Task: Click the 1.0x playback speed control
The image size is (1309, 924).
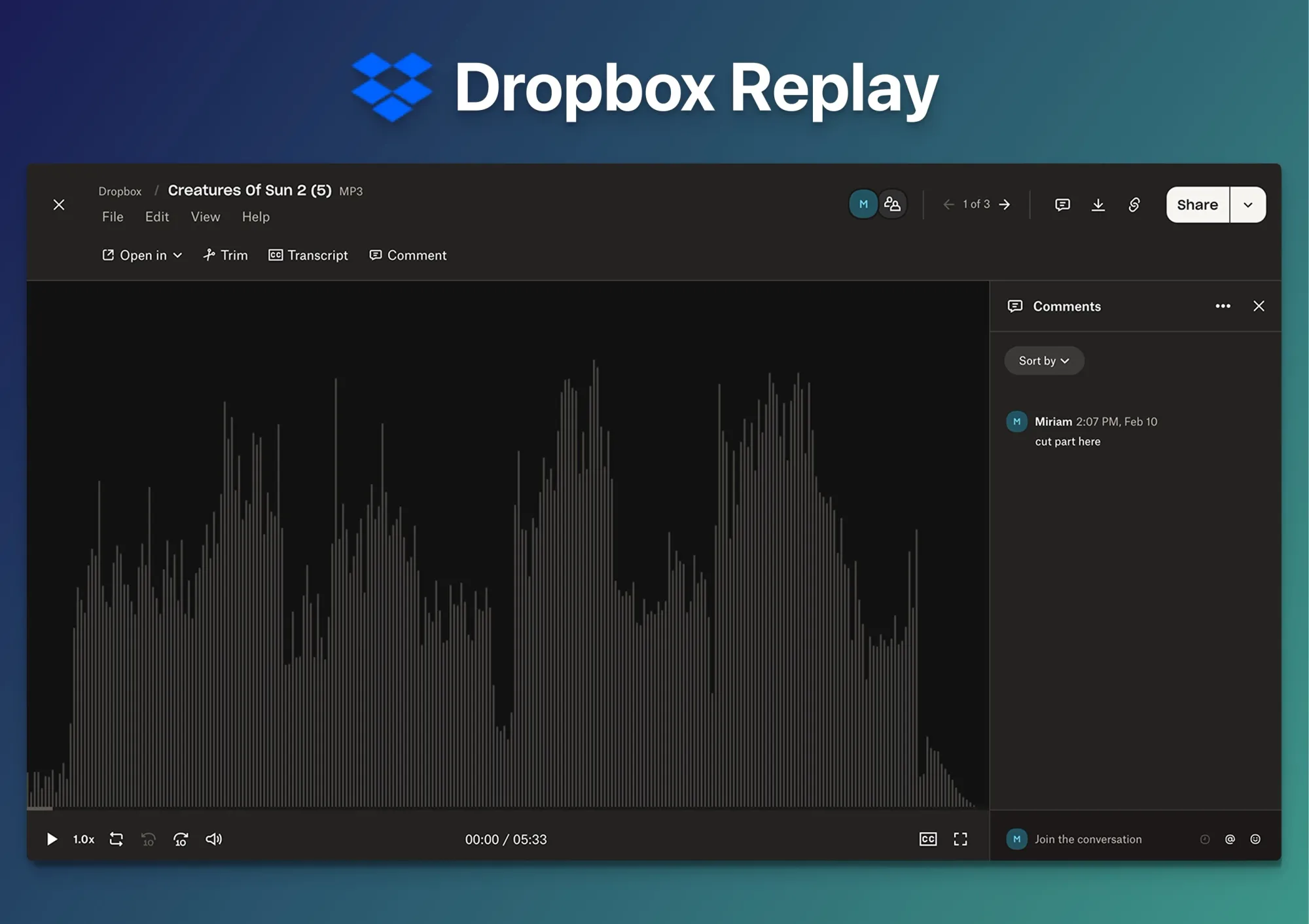Action: click(83, 839)
